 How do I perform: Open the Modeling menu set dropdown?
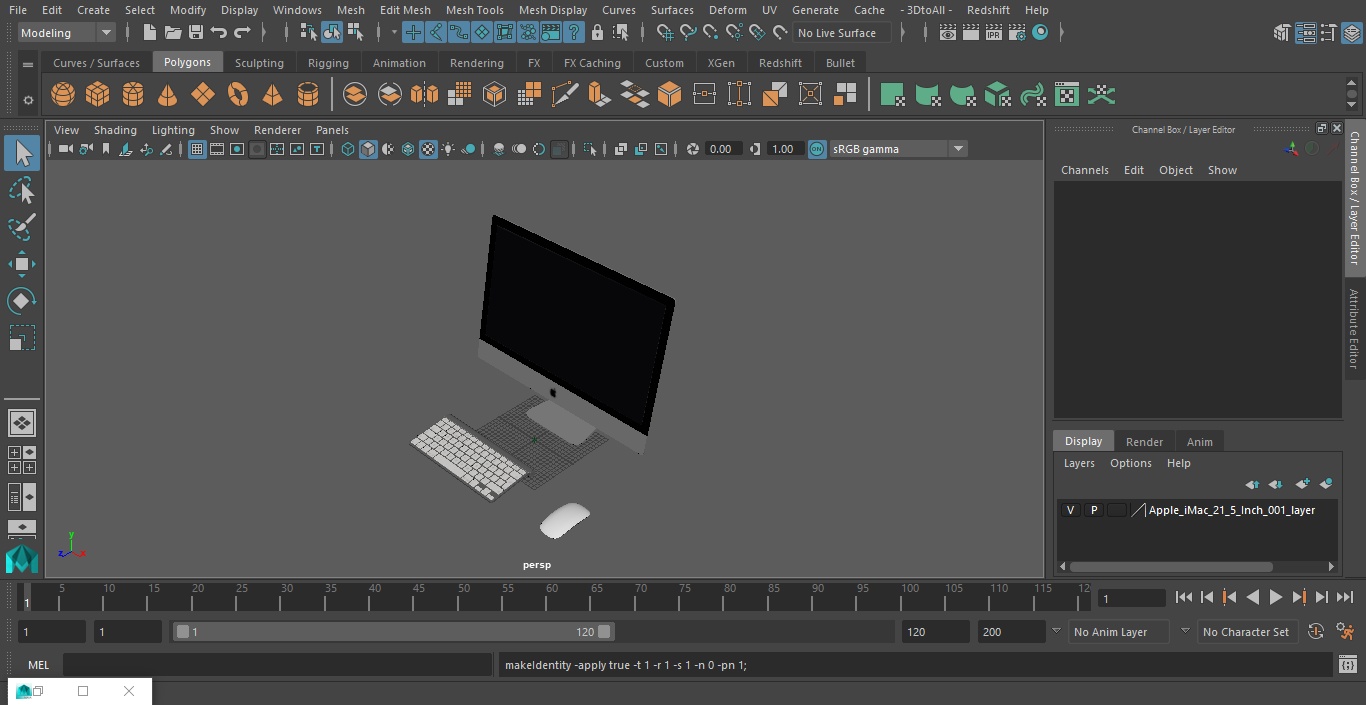67,33
